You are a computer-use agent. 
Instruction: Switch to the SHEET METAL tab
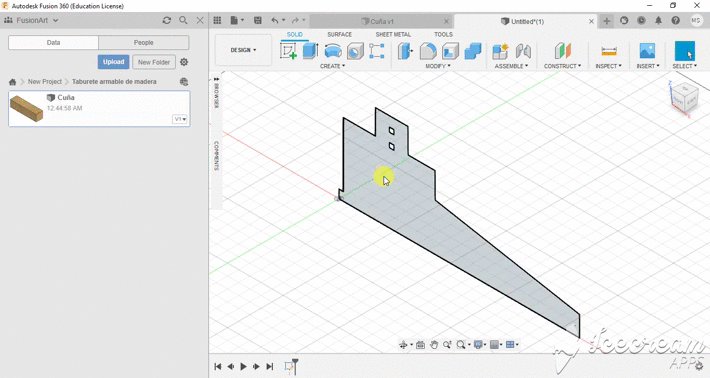coord(393,34)
